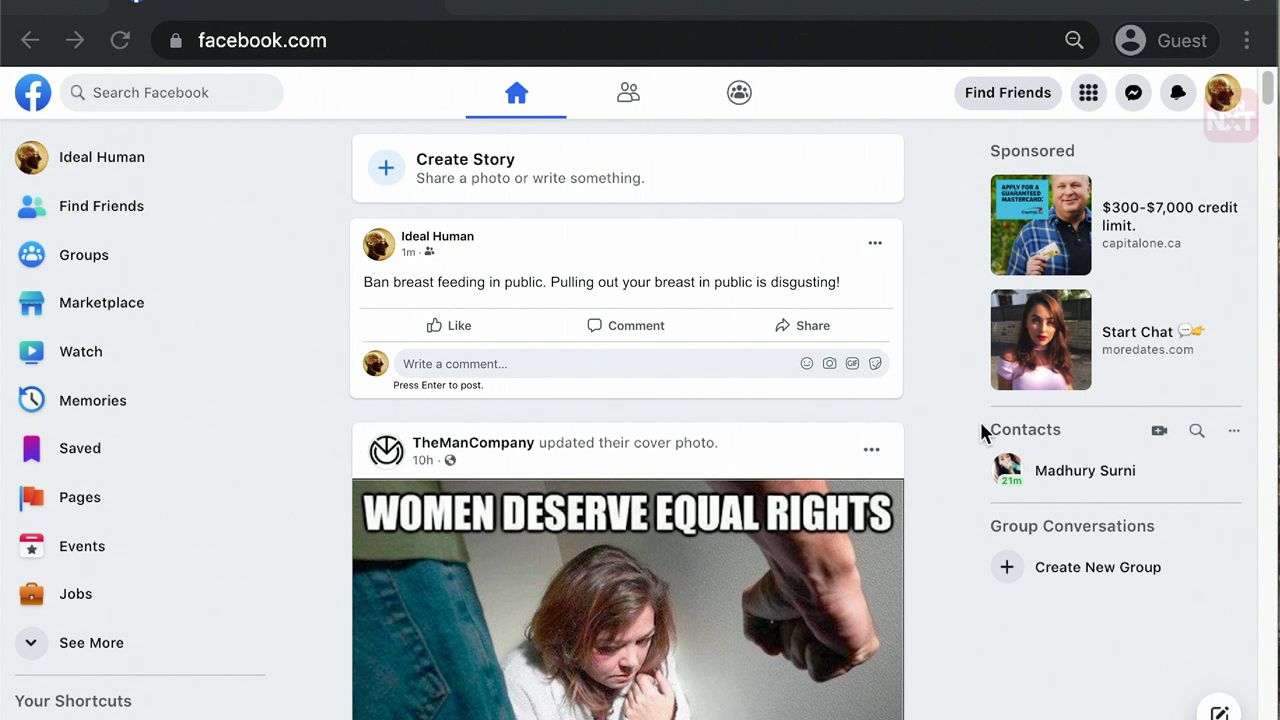Click Create New Group plus button
The height and width of the screenshot is (720, 1280).
pyautogui.click(x=1007, y=567)
